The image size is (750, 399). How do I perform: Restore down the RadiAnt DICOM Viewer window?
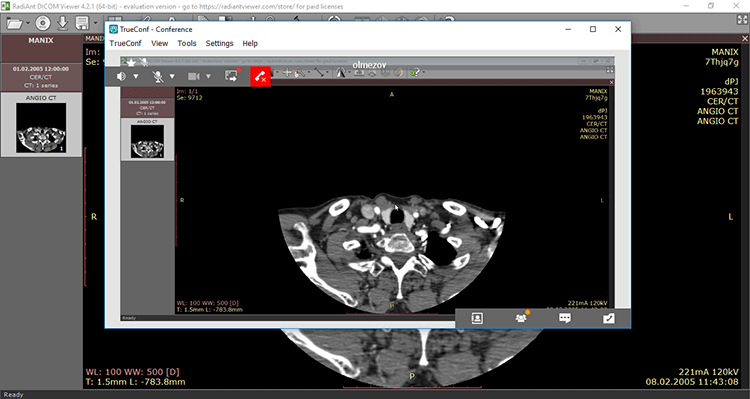pos(711,6)
